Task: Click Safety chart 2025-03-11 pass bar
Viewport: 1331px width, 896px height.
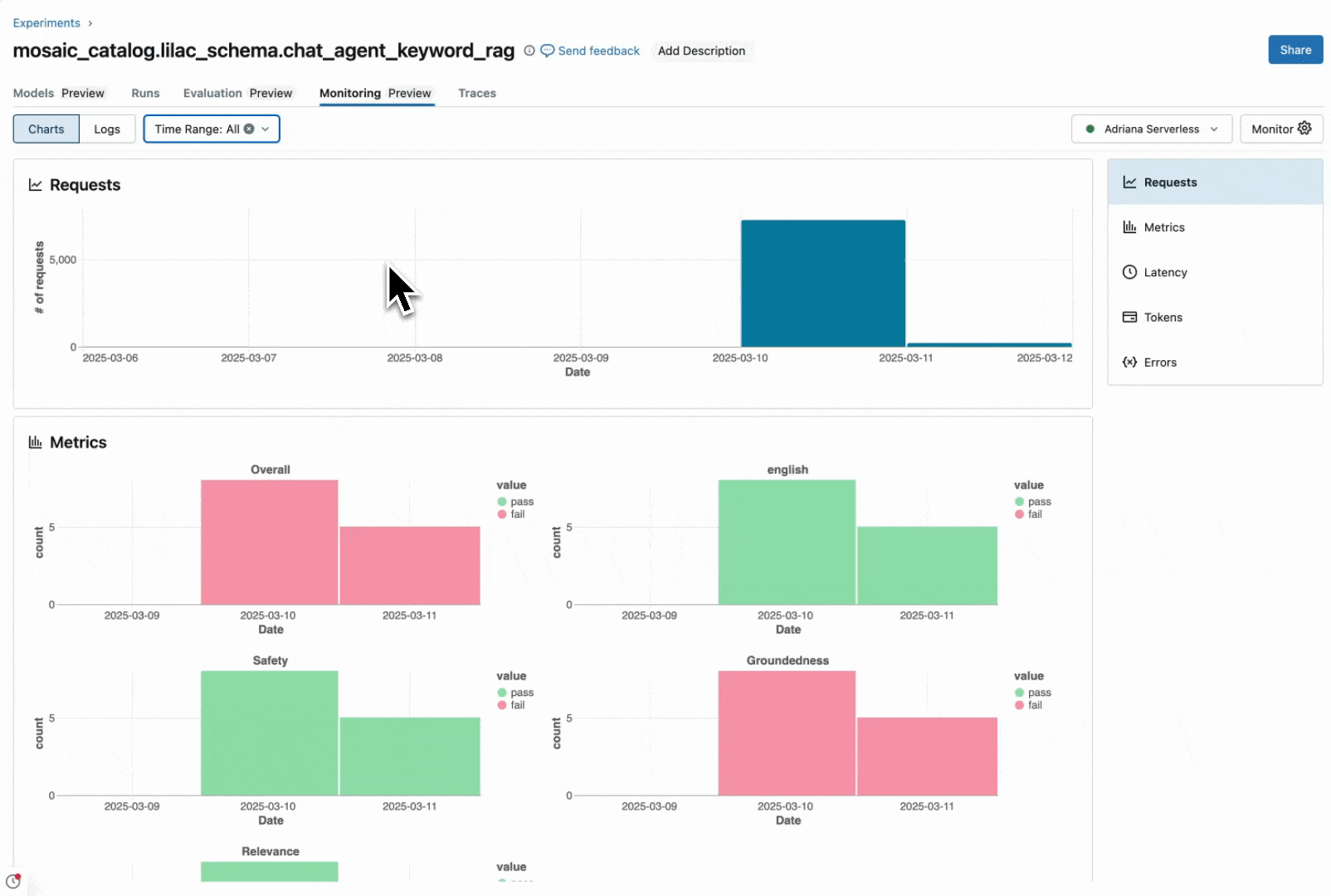Action: tap(410, 757)
